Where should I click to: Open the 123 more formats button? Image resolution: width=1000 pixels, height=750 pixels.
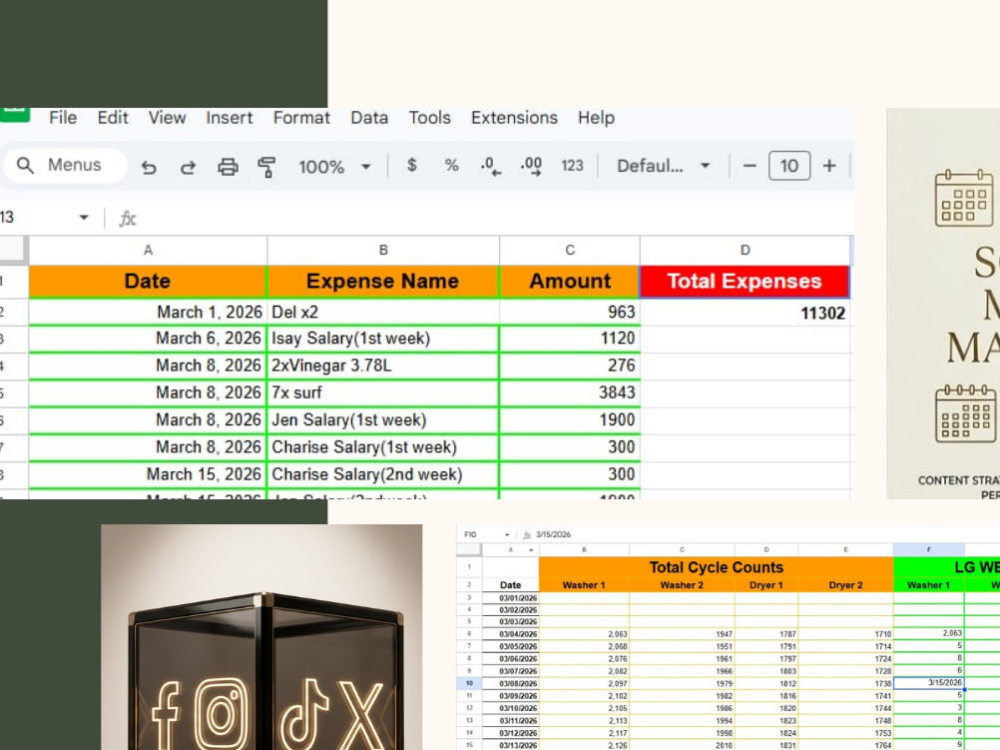572,166
